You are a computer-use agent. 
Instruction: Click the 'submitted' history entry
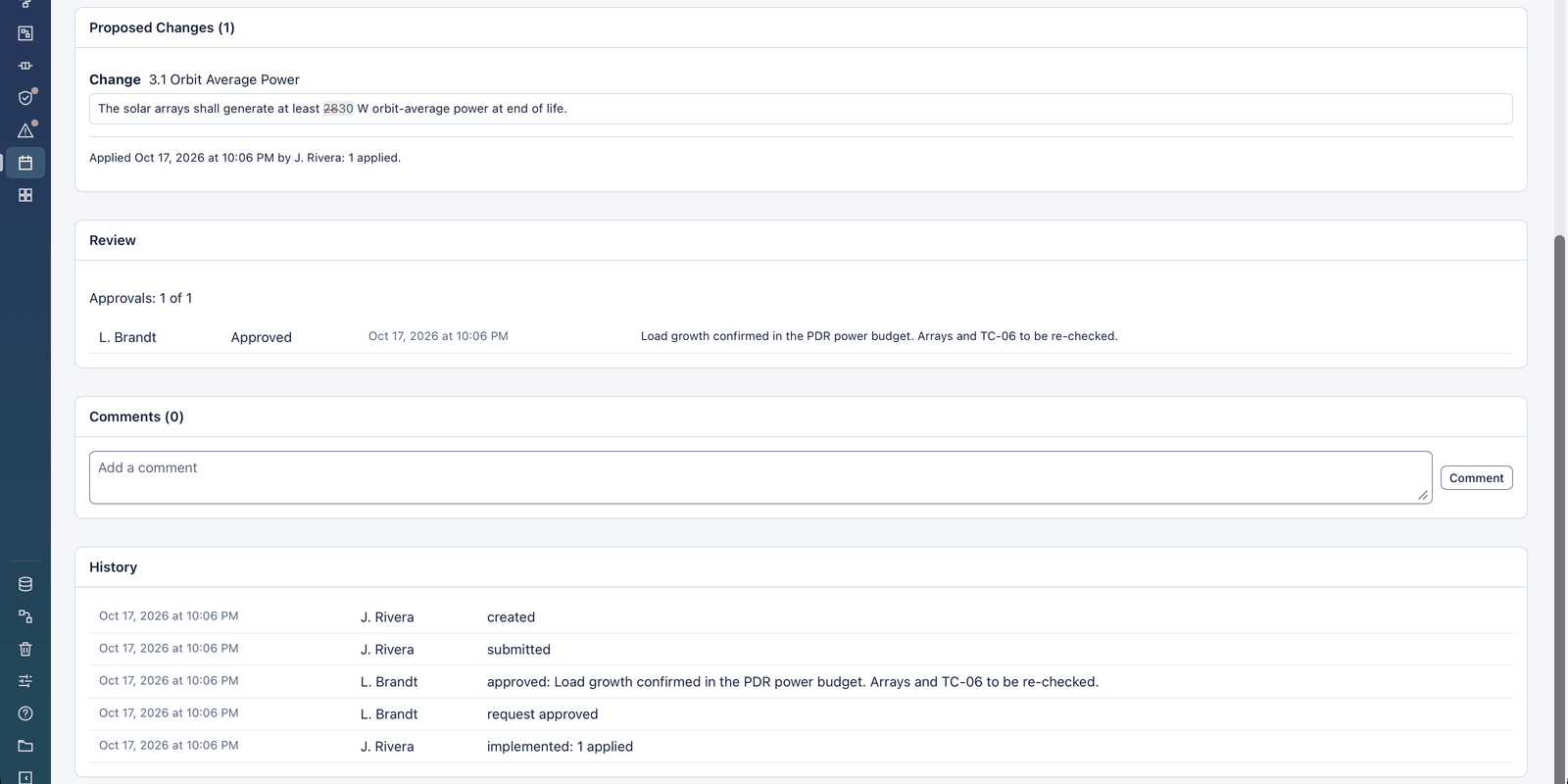click(518, 650)
